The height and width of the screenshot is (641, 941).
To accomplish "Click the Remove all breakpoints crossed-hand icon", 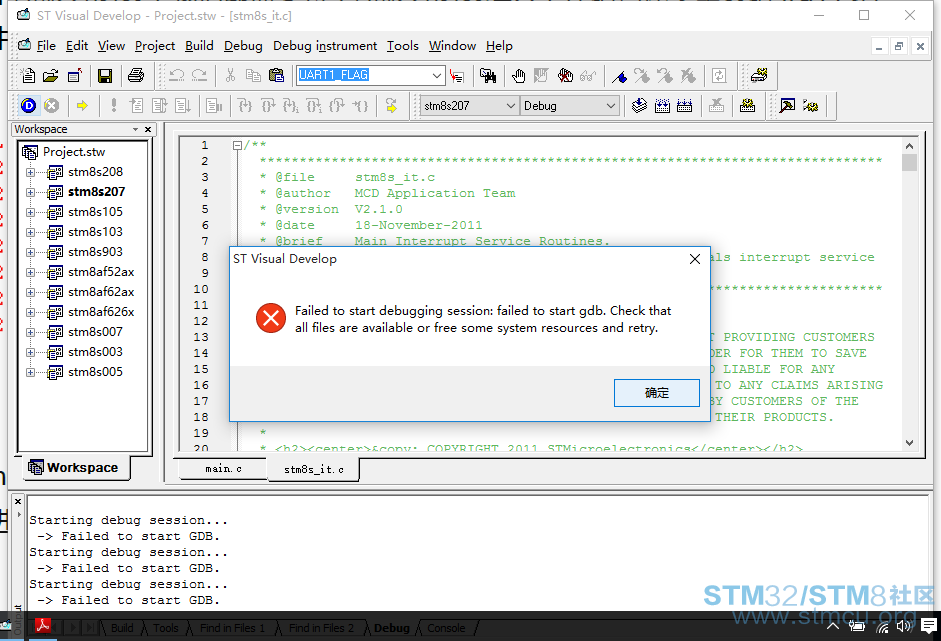I will point(565,76).
